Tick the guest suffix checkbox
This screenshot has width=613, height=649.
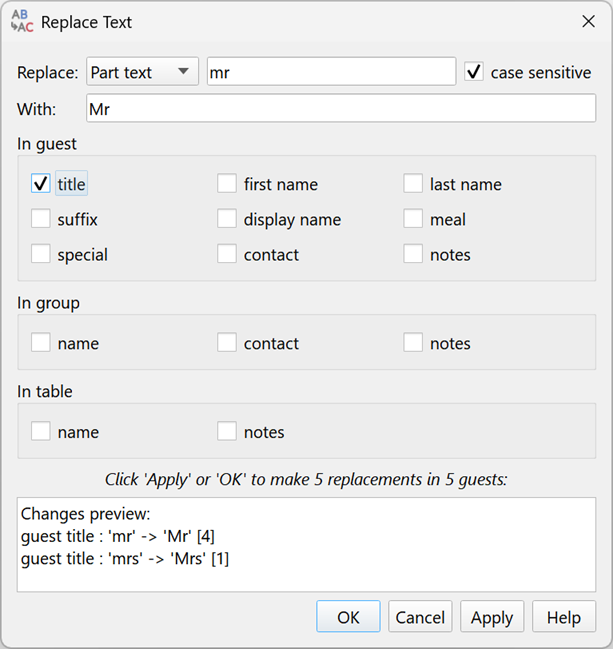tap(41, 219)
